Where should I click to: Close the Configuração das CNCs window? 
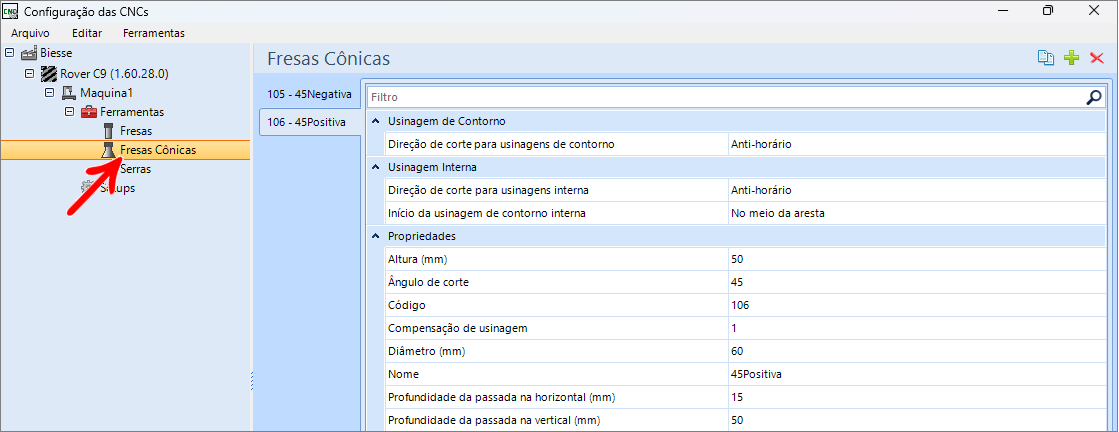[x=1093, y=11]
